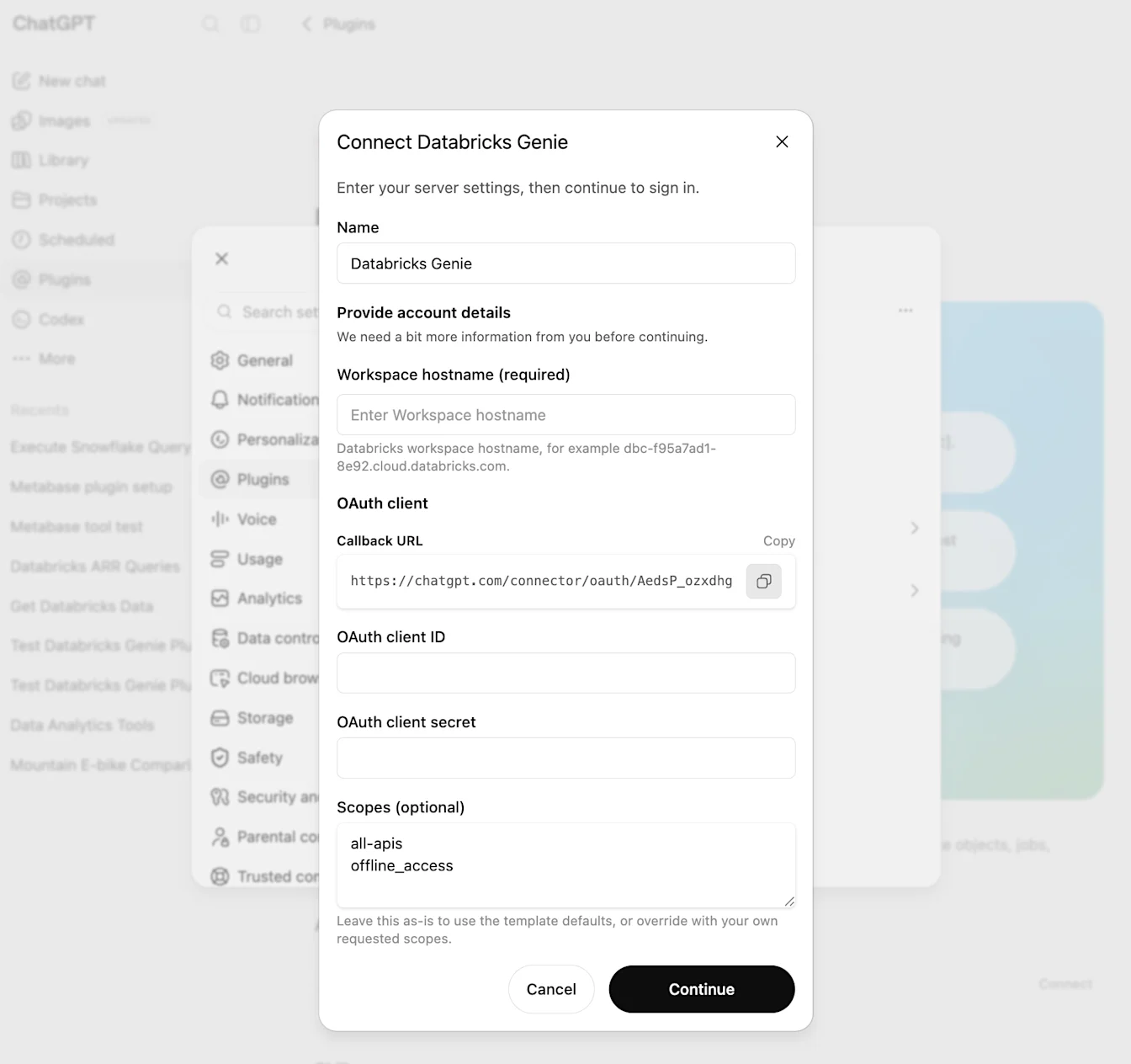Copy the callback URL with the copy icon

pyautogui.click(x=764, y=582)
